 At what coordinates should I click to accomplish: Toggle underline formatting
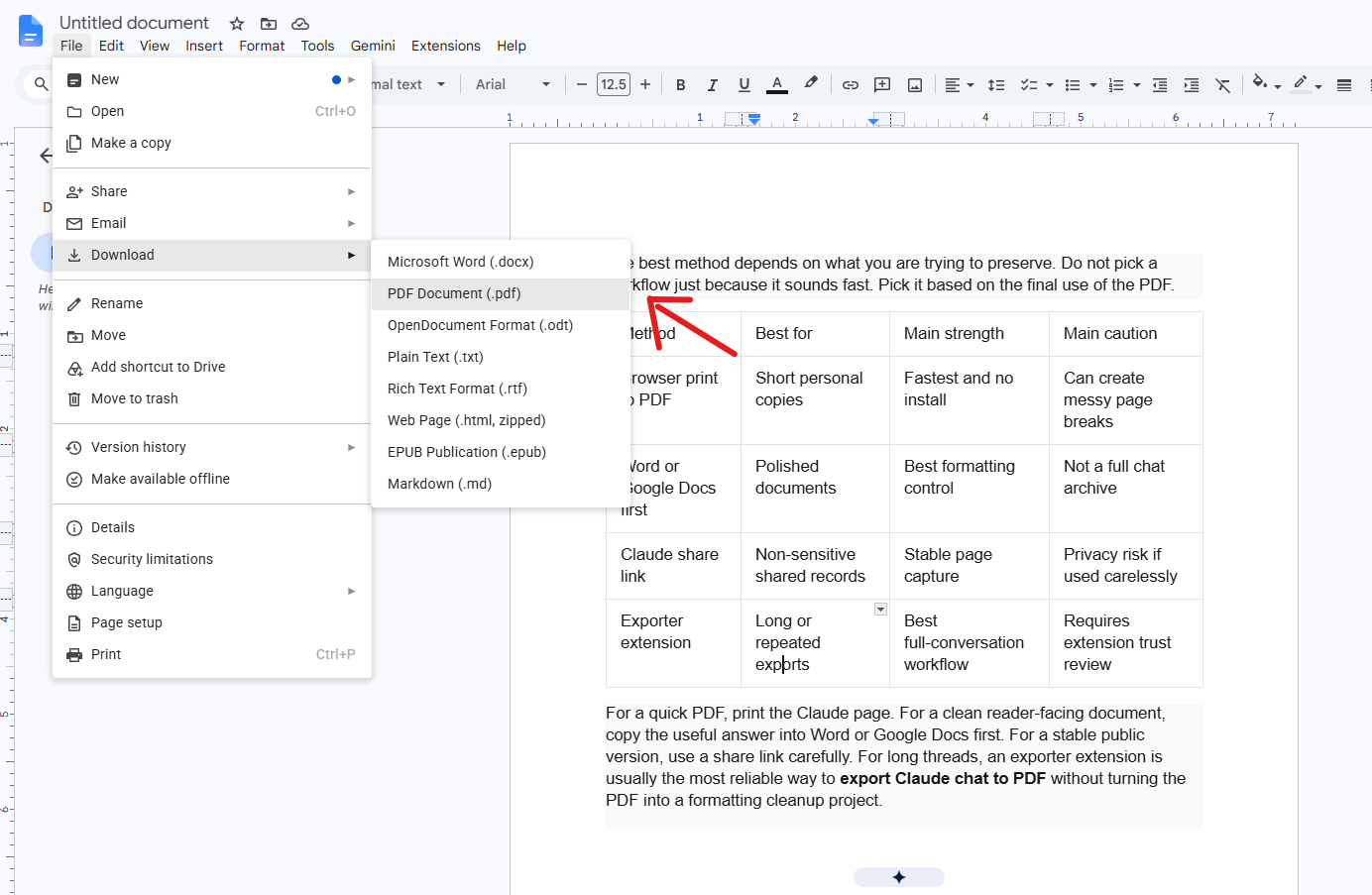(743, 84)
